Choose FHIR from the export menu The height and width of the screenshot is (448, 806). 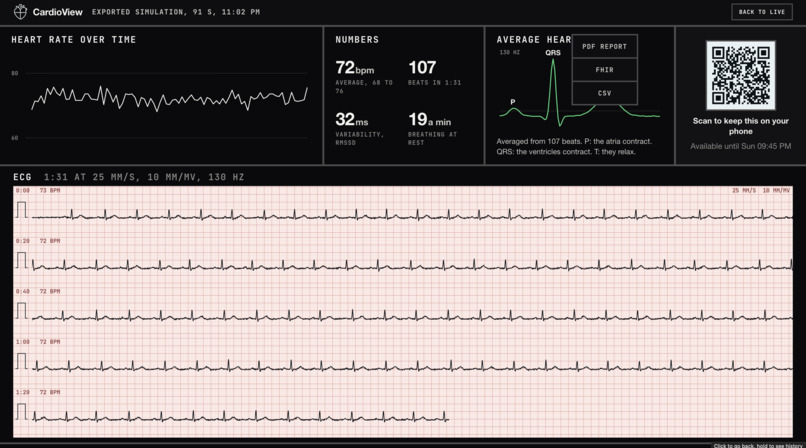point(604,70)
